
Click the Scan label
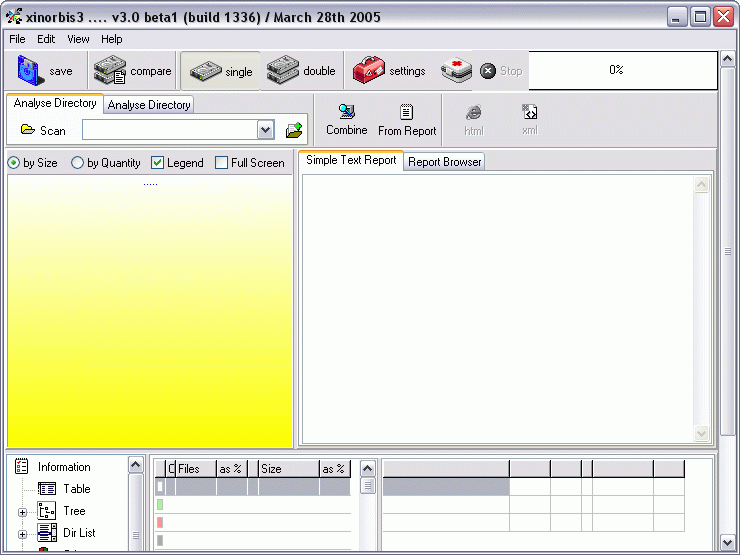coord(52,131)
